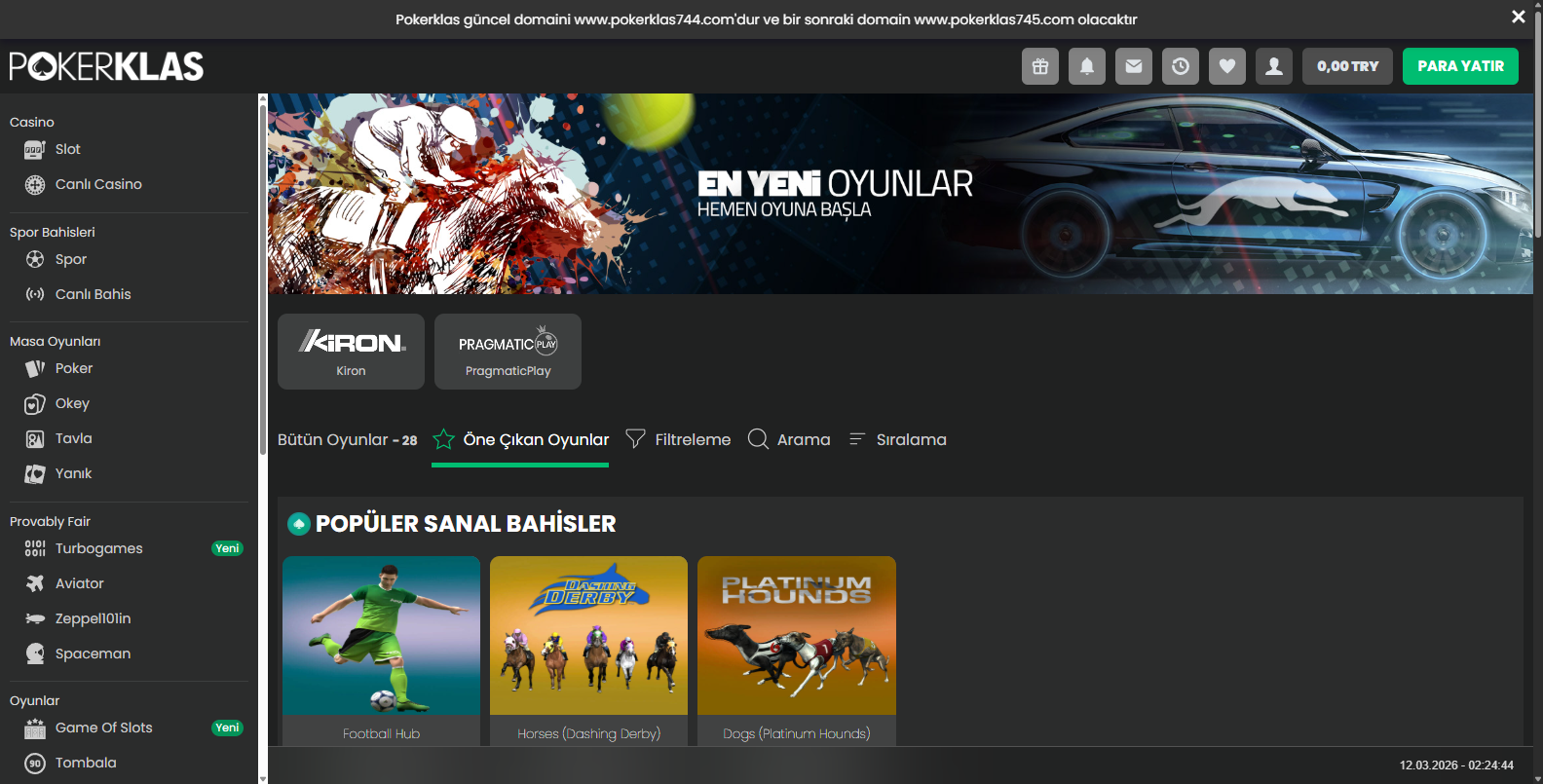Open the Yanık menu text
This screenshot has height=784, width=1543.
tap(74, 473)
